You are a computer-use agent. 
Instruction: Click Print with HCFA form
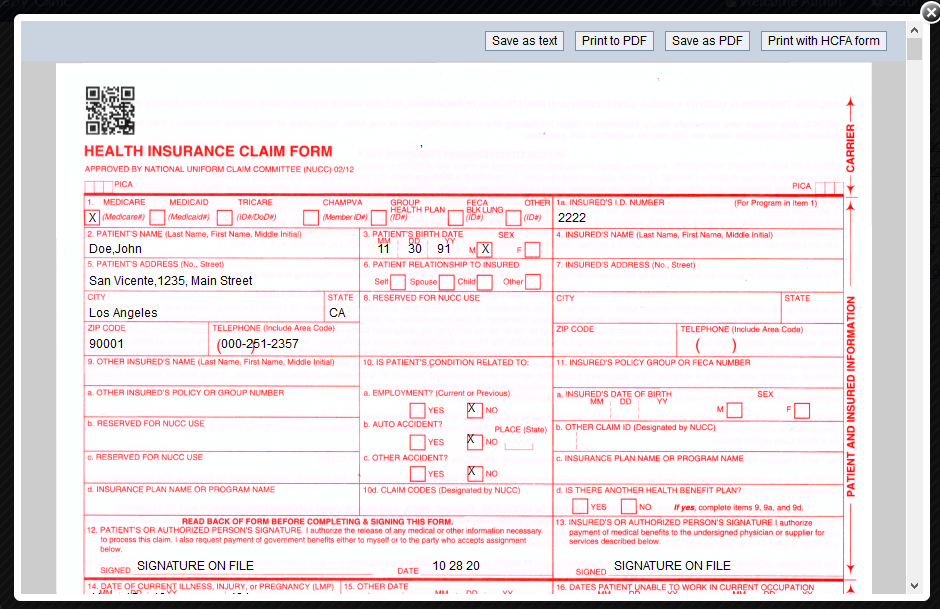click(x=824, y=41)
